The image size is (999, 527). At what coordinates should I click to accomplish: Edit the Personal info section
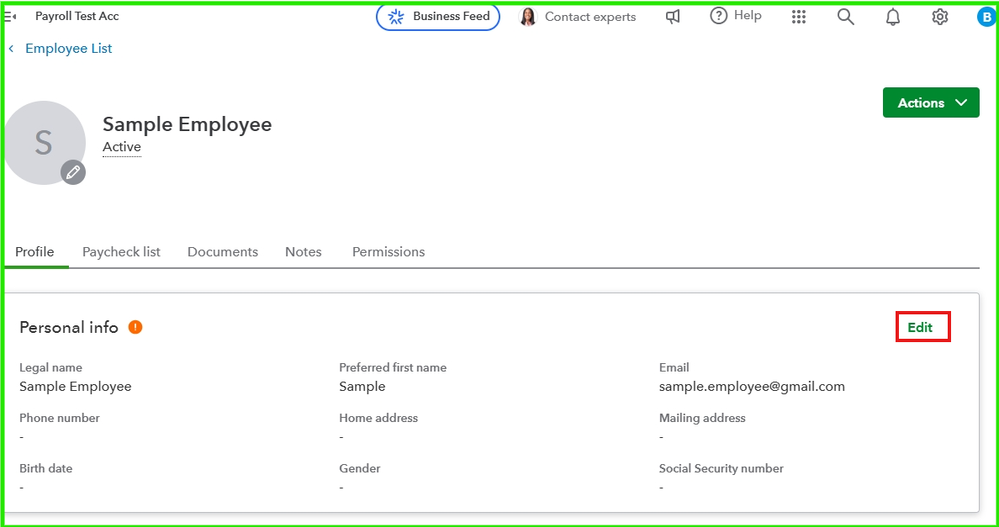click(920, 328)
